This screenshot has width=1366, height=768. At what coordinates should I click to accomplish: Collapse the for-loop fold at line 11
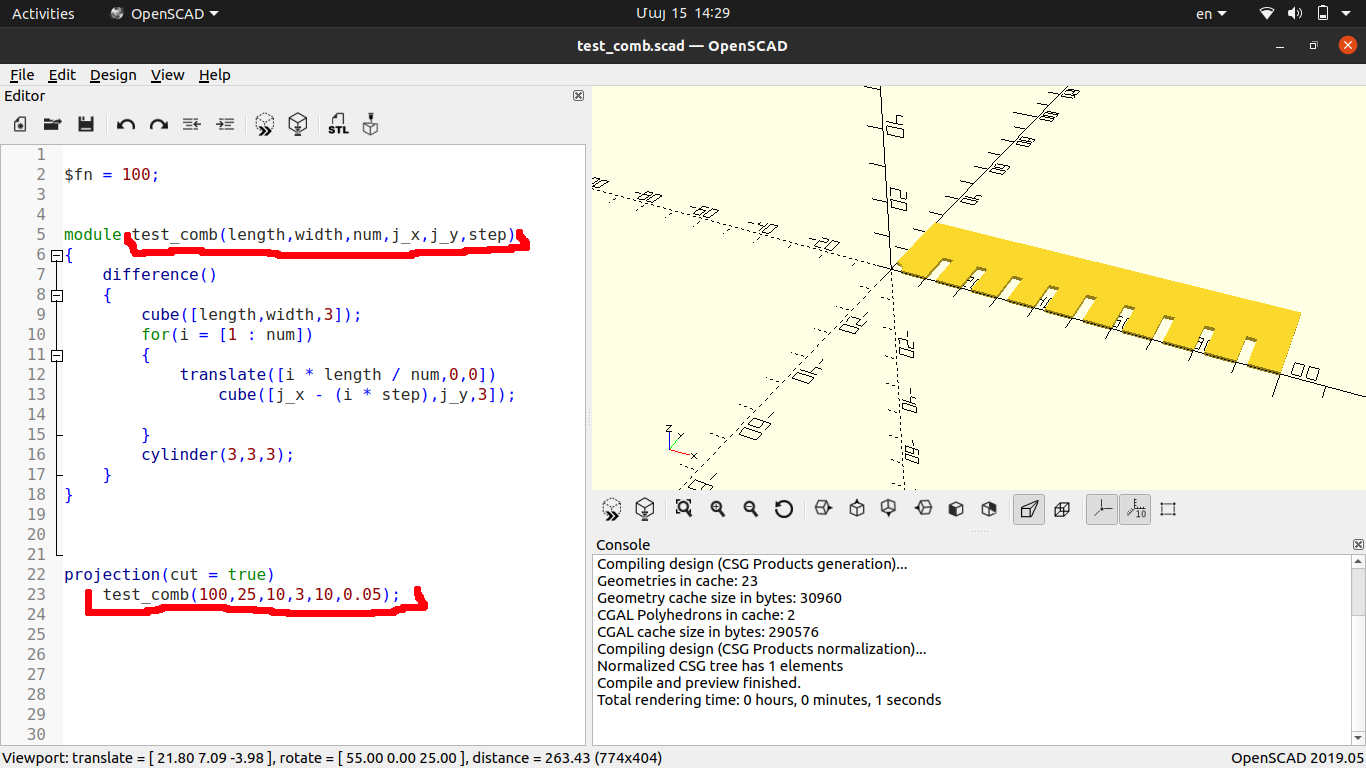click(x=56, y=355)
